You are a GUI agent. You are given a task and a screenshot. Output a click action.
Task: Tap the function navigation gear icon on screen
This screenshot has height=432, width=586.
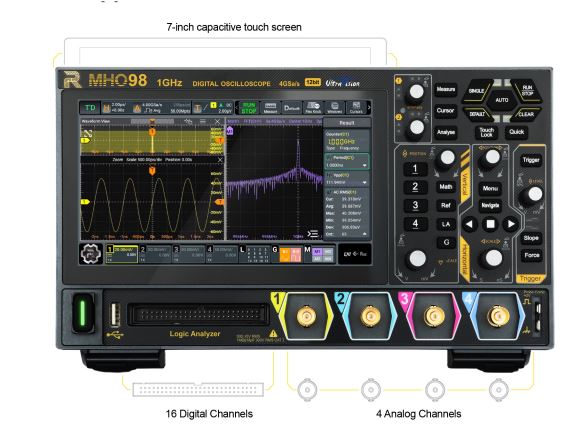[x=91, y=254]
